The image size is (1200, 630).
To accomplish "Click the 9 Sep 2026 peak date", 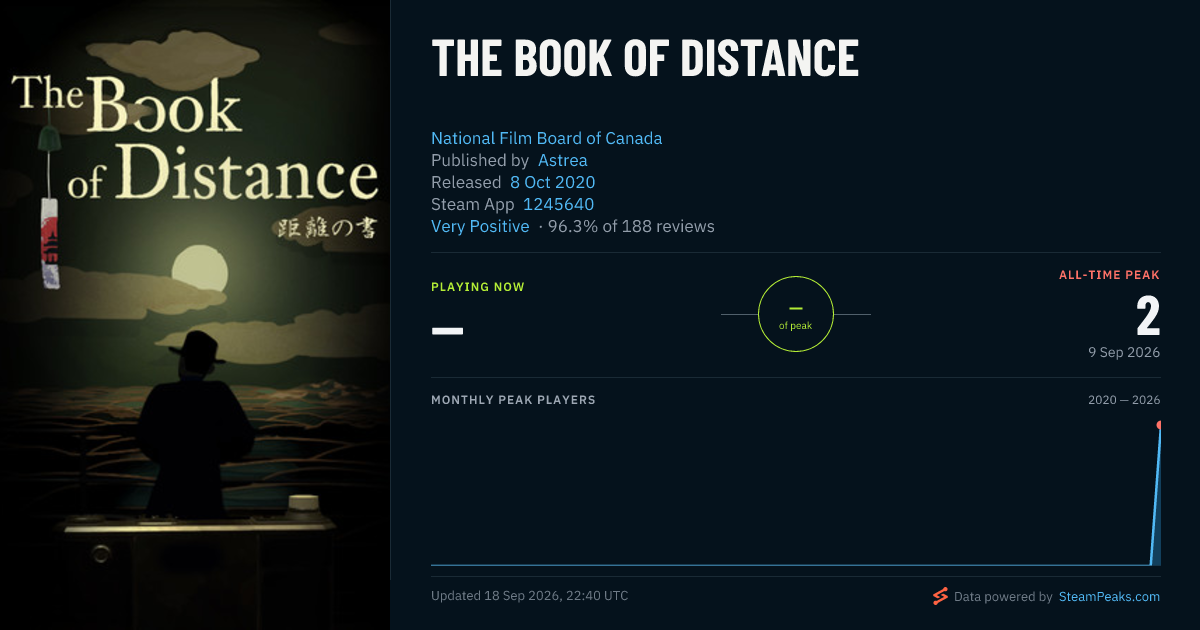I will (1125, 352).
